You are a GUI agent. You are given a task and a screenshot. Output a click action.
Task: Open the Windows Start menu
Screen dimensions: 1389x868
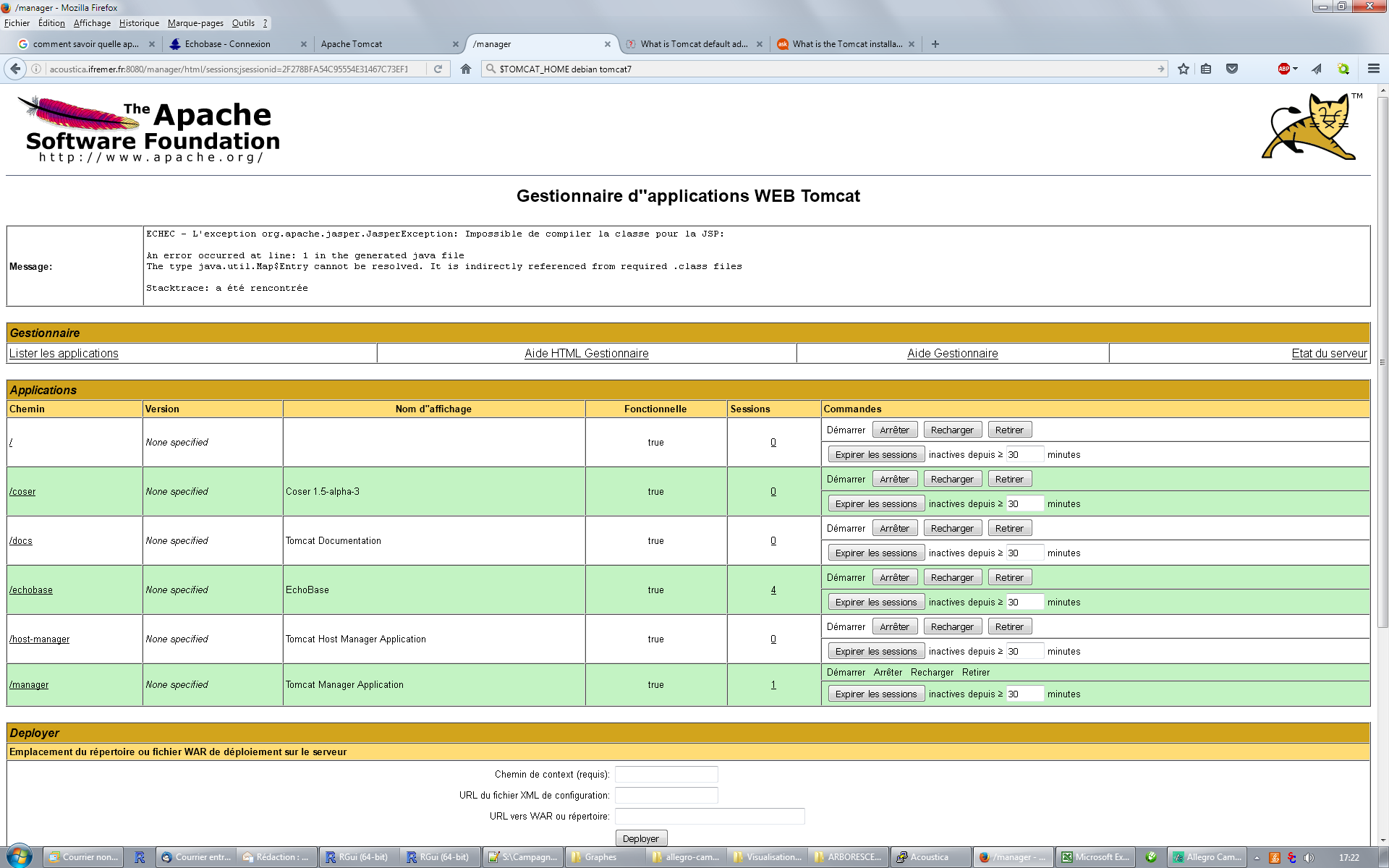click(20, 856)
